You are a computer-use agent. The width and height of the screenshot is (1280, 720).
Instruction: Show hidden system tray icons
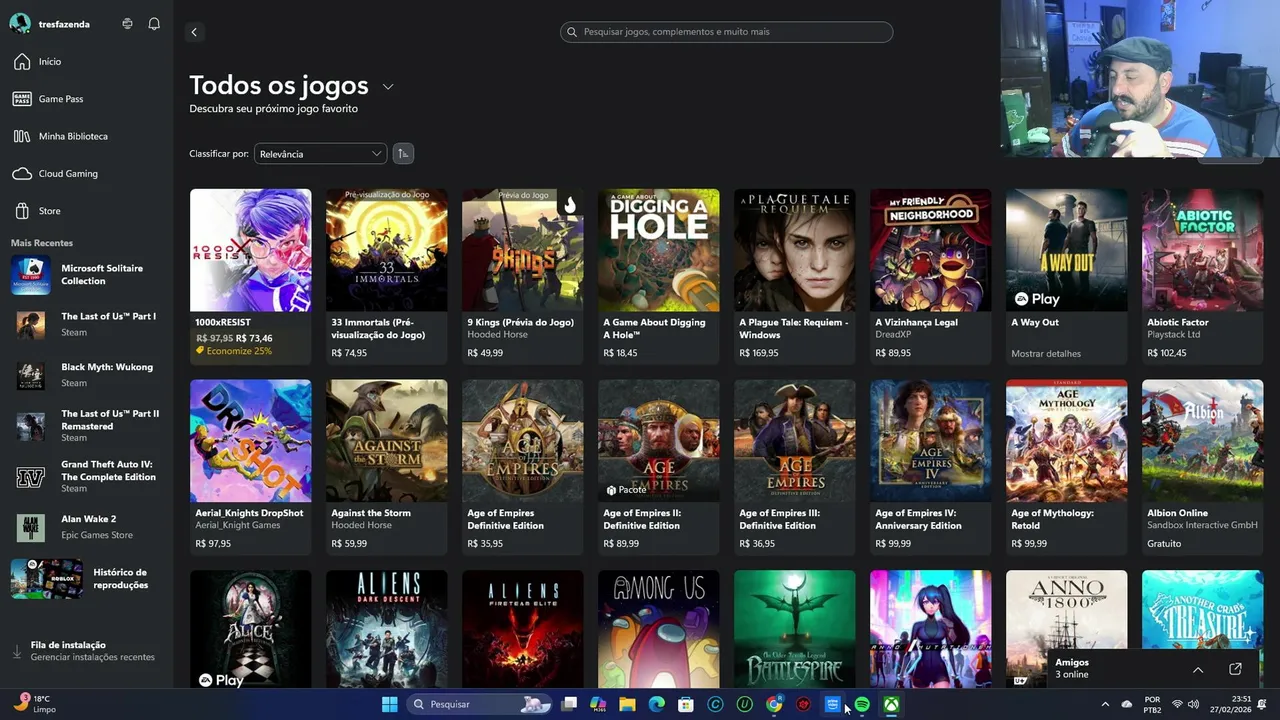1105,704
